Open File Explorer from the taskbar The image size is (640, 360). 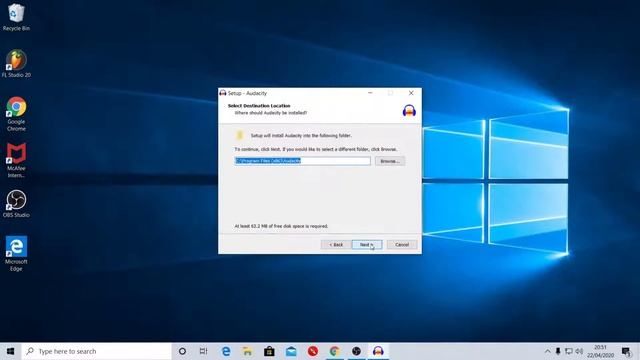point(247,351)
